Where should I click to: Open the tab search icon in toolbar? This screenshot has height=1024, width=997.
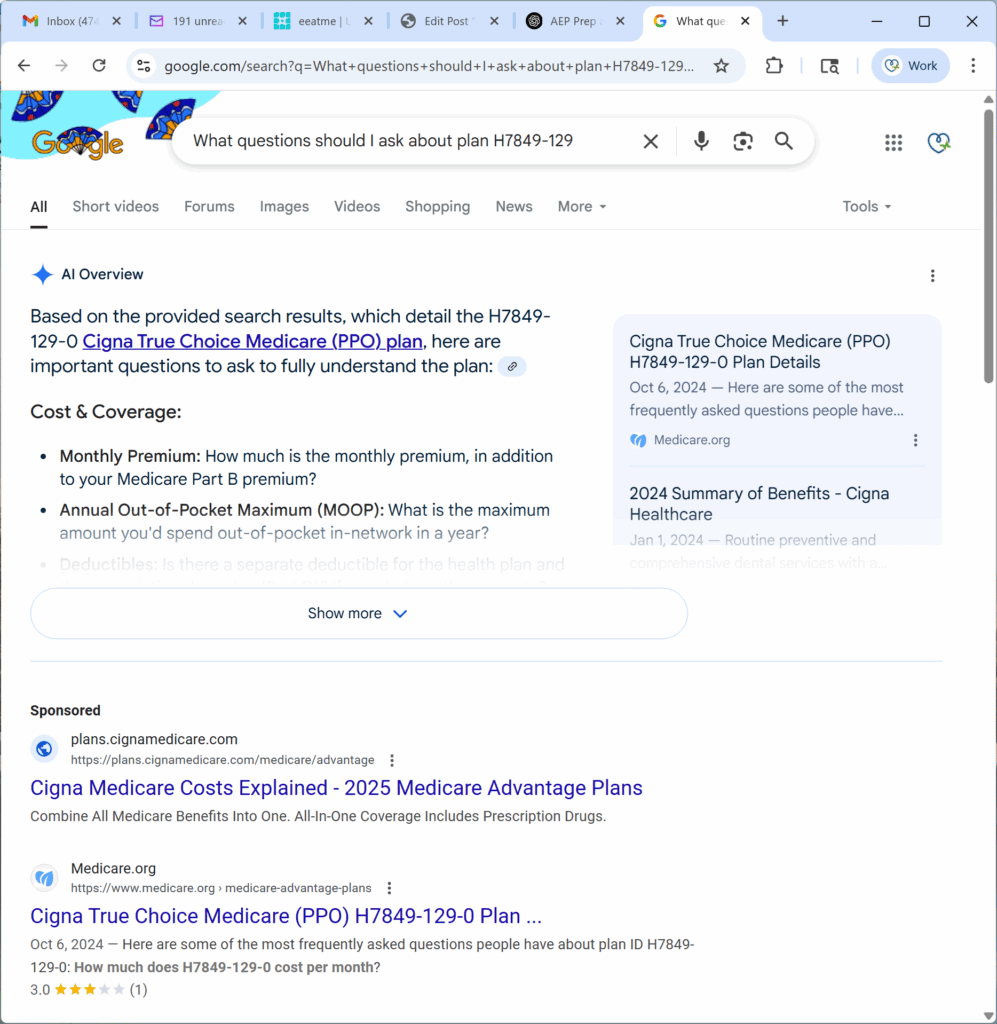(829, 66)
